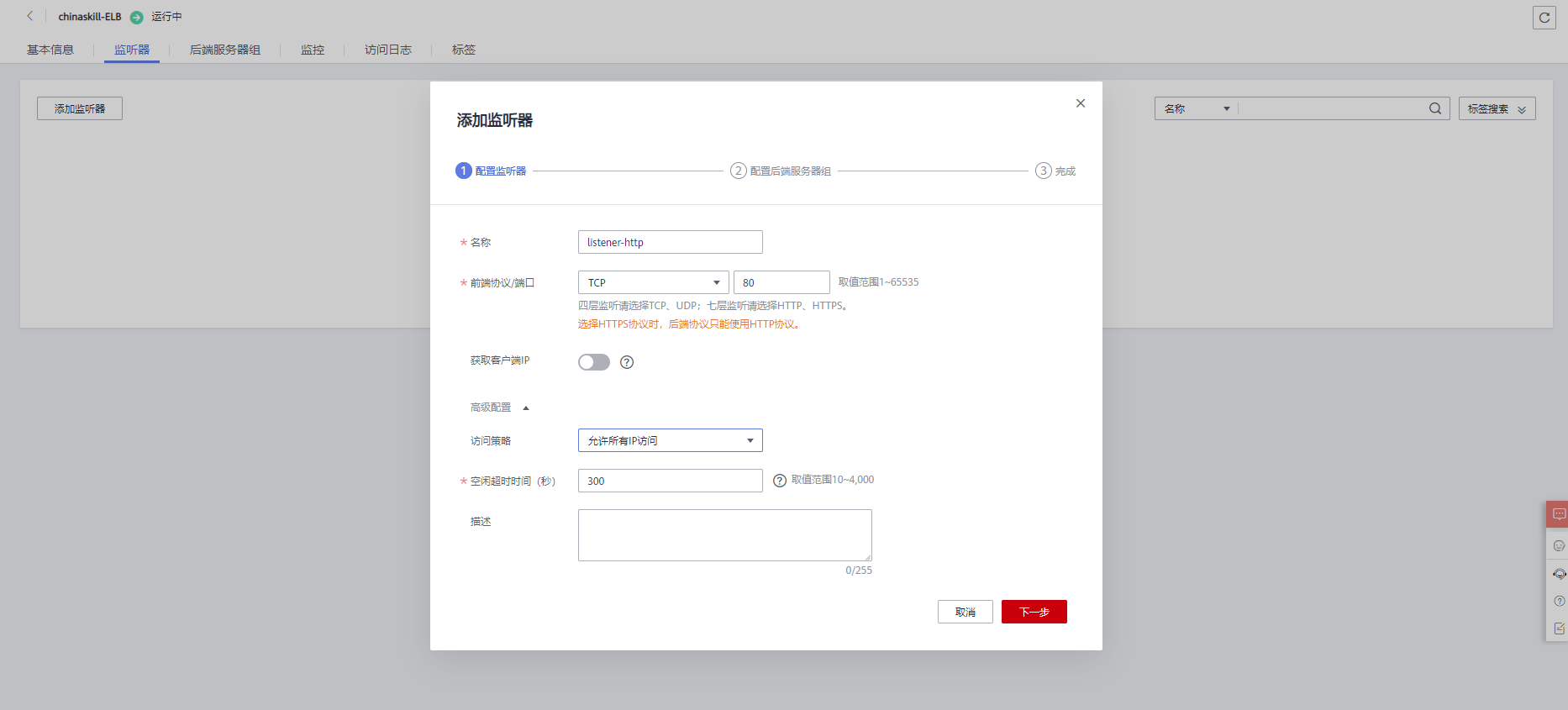Click the Cancel button
The image size is (1568, 710).
[x=966, y=612]
